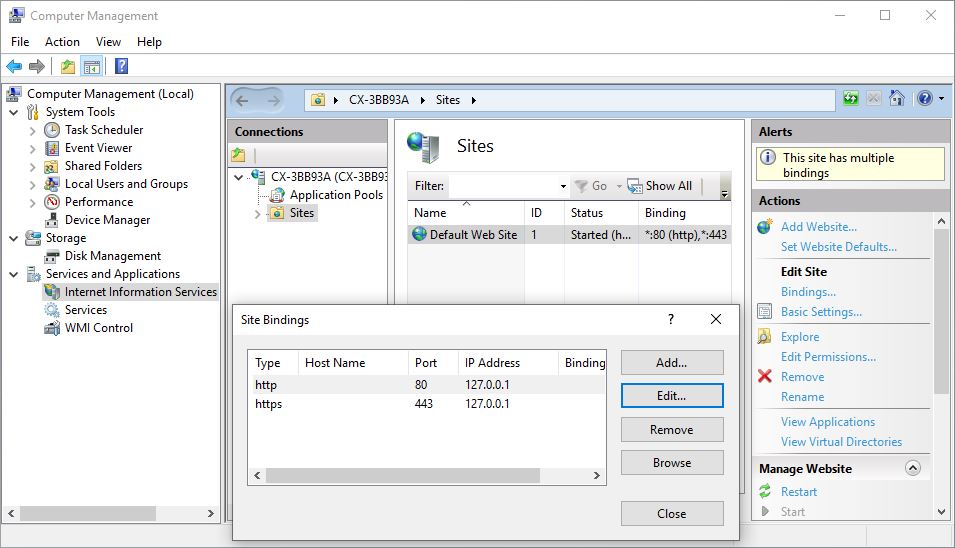955x548 pixels.
Task: Click the Remove button in Site Bindings
Action: tap(672, 429)
